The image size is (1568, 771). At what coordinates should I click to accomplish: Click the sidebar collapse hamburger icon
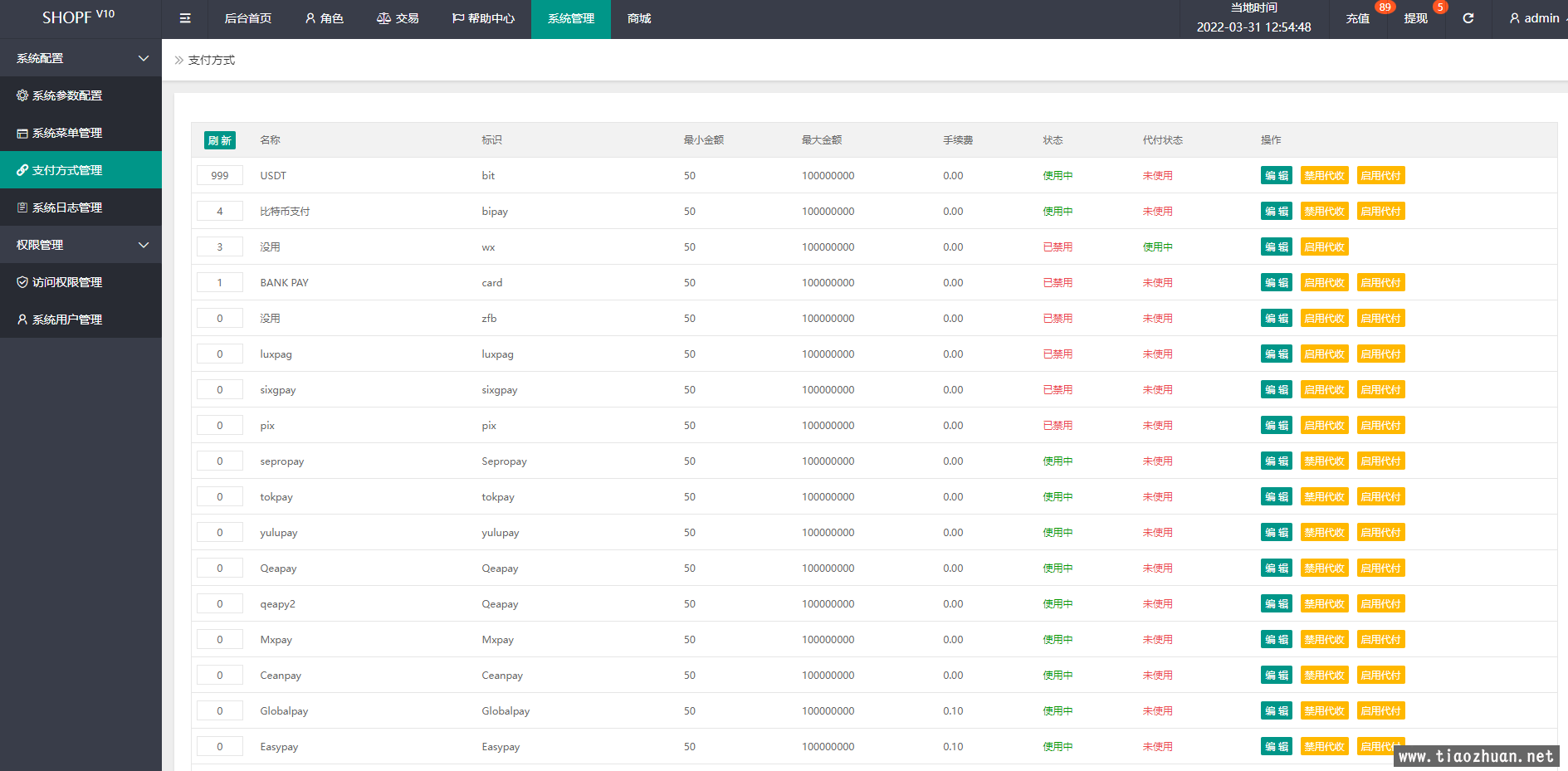185,18
